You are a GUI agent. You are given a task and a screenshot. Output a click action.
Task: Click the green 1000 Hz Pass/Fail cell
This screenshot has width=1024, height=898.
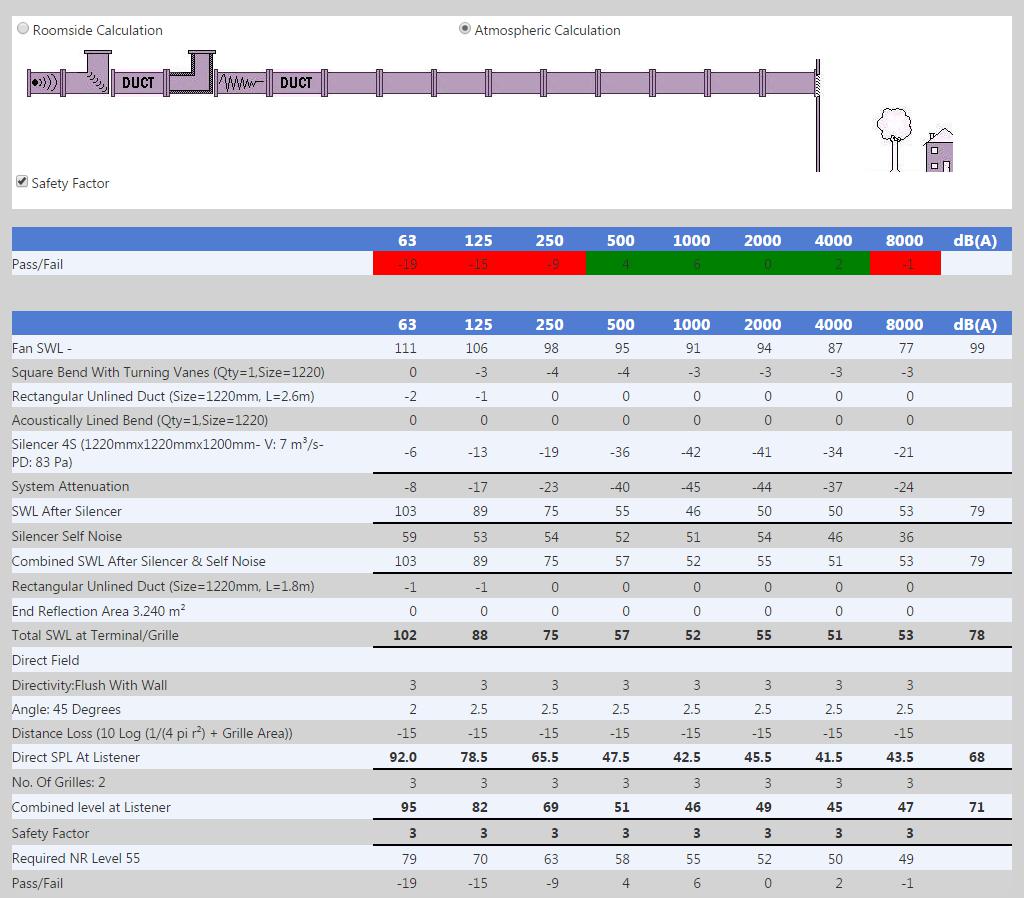pos(691,264)
